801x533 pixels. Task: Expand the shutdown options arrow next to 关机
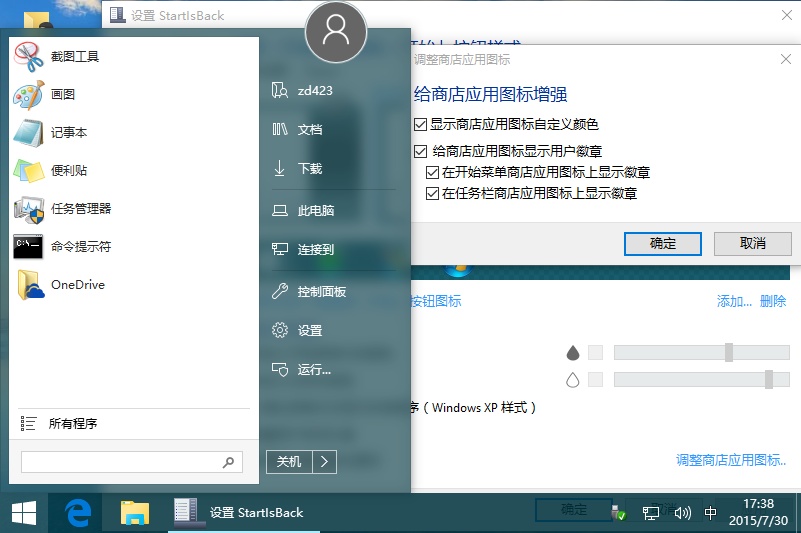click(325, 461)
